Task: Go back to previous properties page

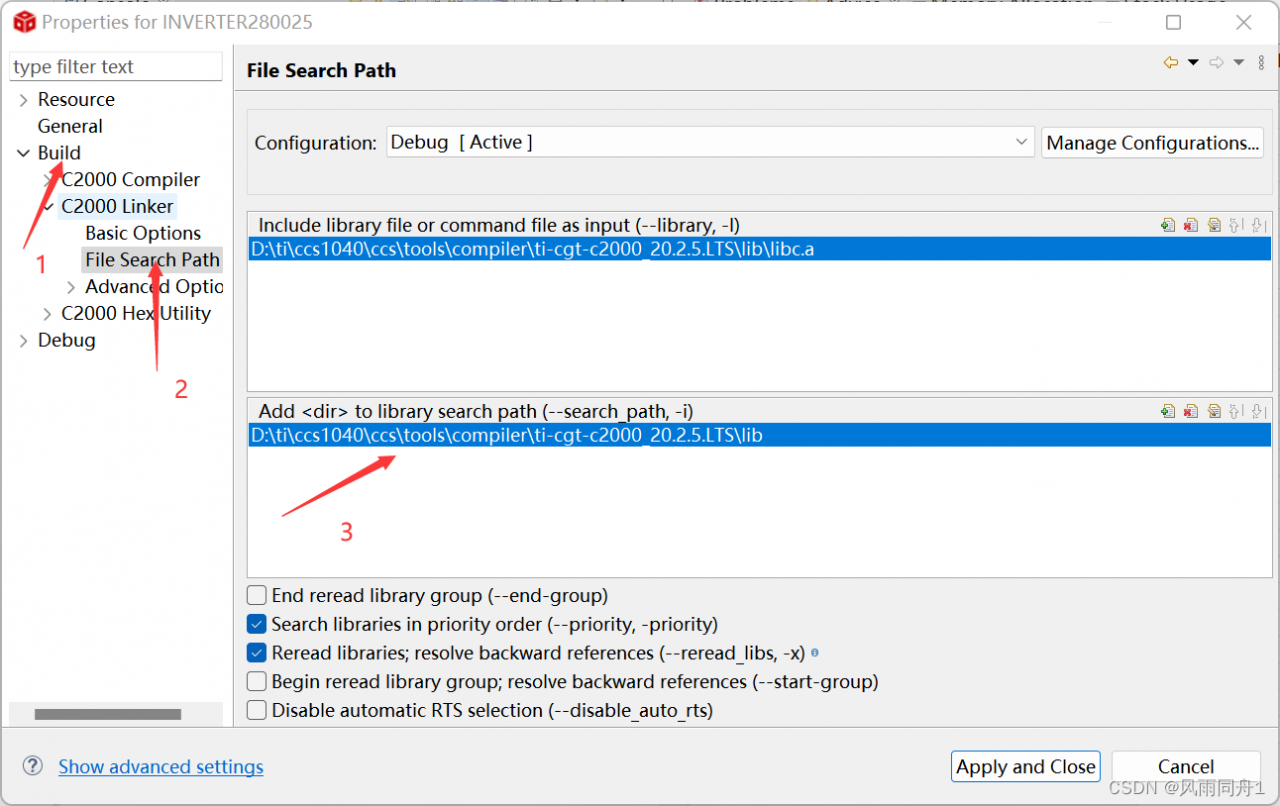Action: 1170,63
